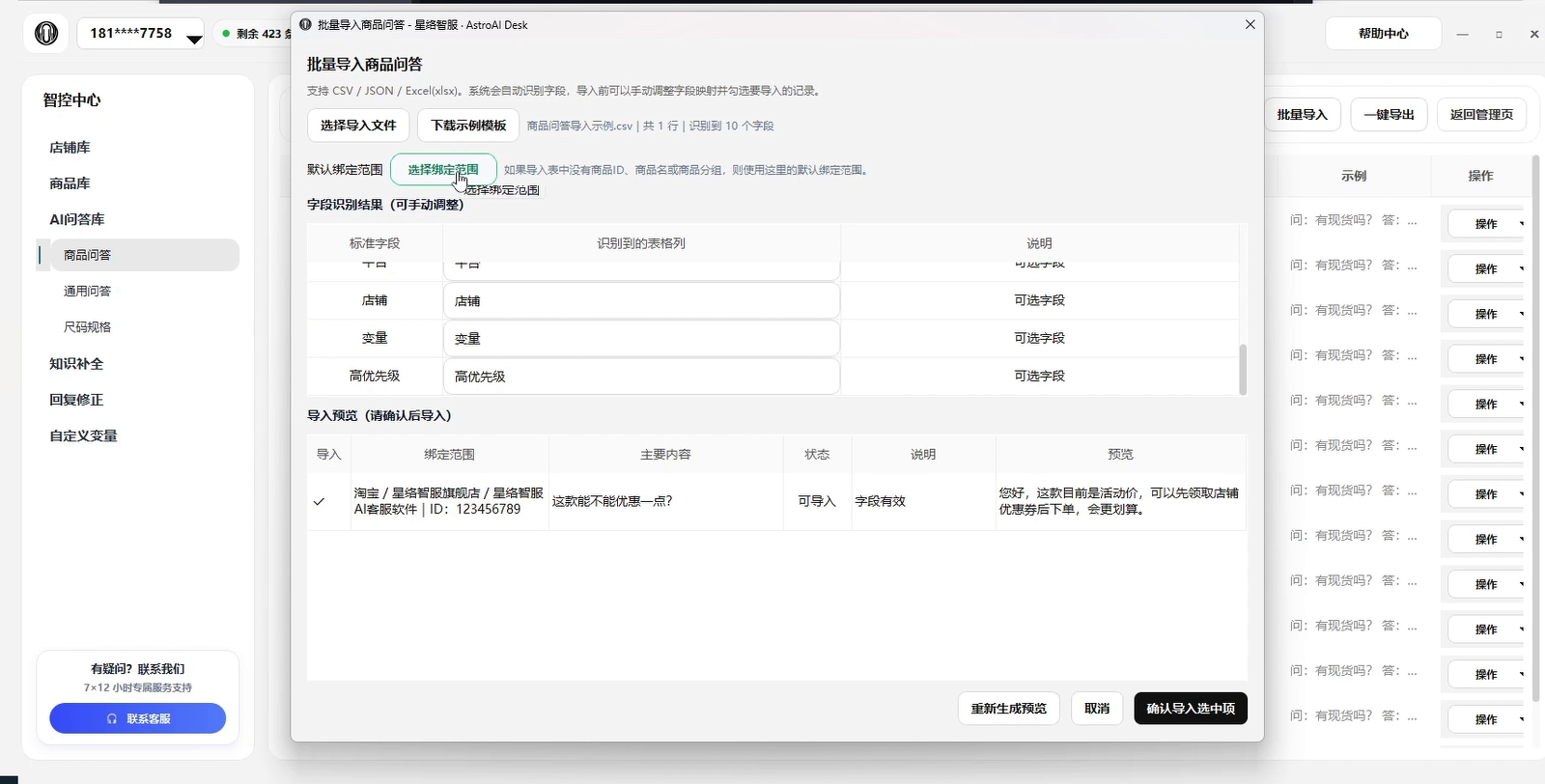The height and width of the screenshot is (784, 1545).
Task: Open the last 操作 dropdown in the list
Action: click(1487, 719)
